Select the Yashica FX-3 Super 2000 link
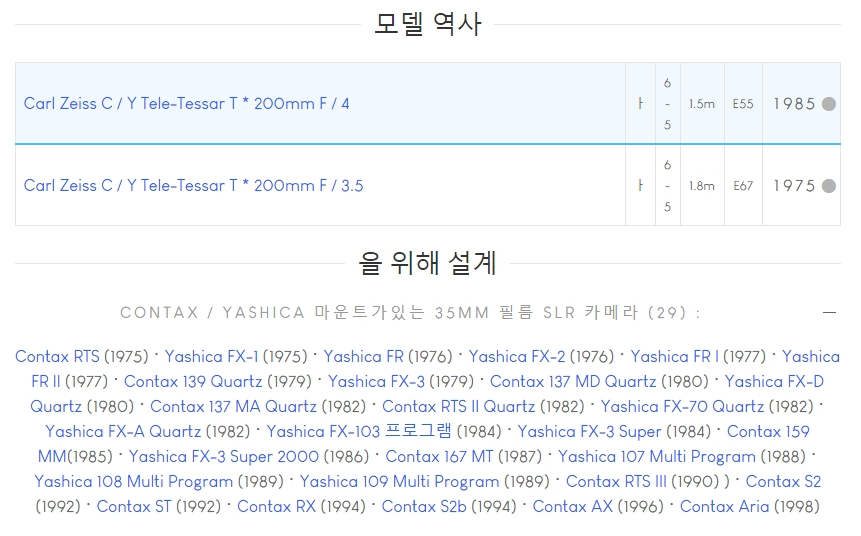This screenshot has height=536, width=861. coord(224,457)
